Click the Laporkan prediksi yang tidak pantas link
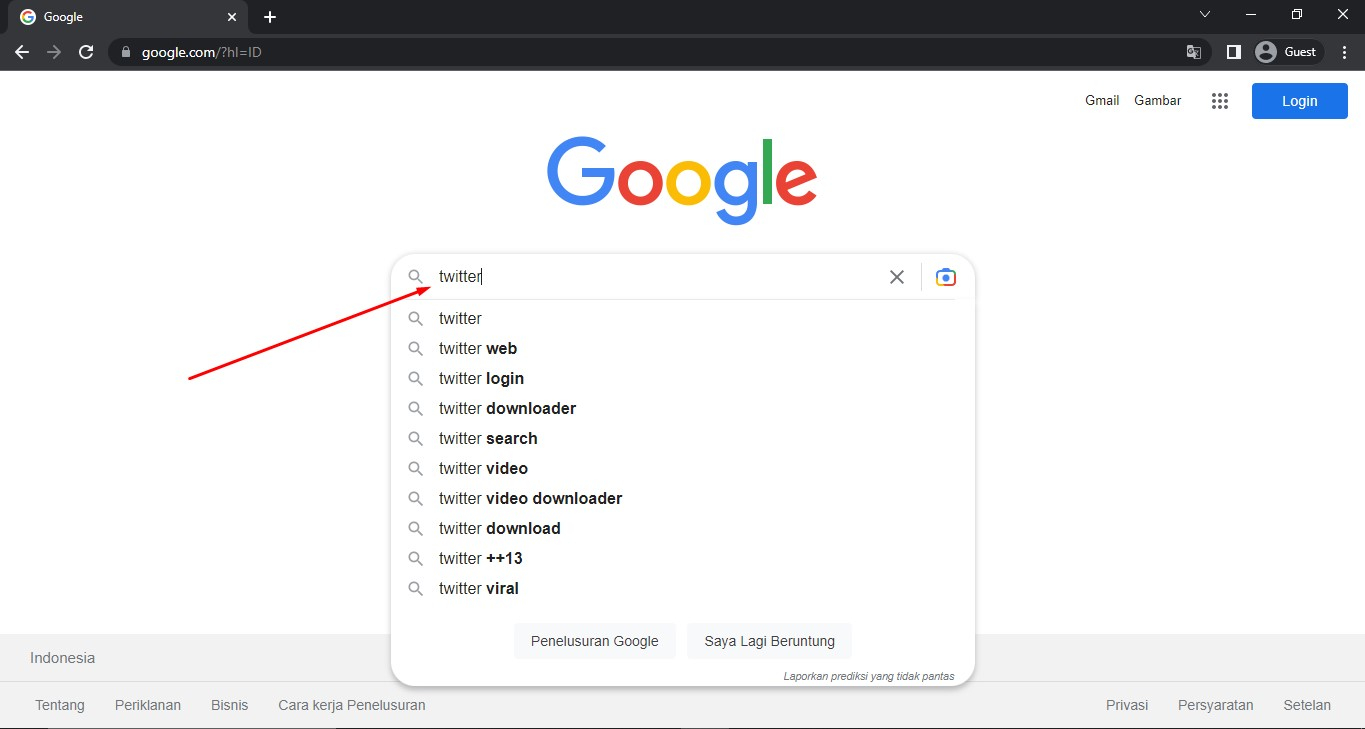Image resolution: width=1365 pixels, height=729 pixels. point(869,676)
